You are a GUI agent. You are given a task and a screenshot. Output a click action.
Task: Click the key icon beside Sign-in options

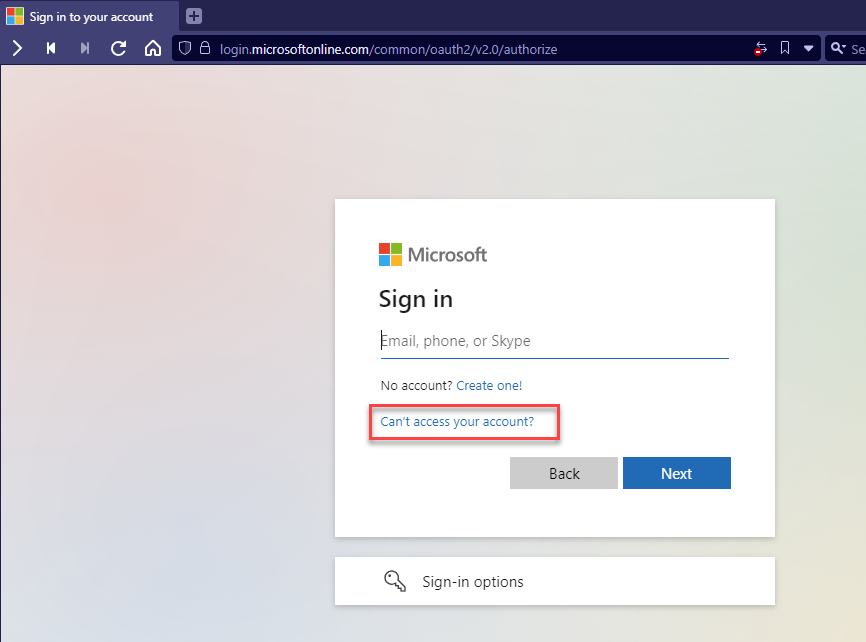pos(394,581)
